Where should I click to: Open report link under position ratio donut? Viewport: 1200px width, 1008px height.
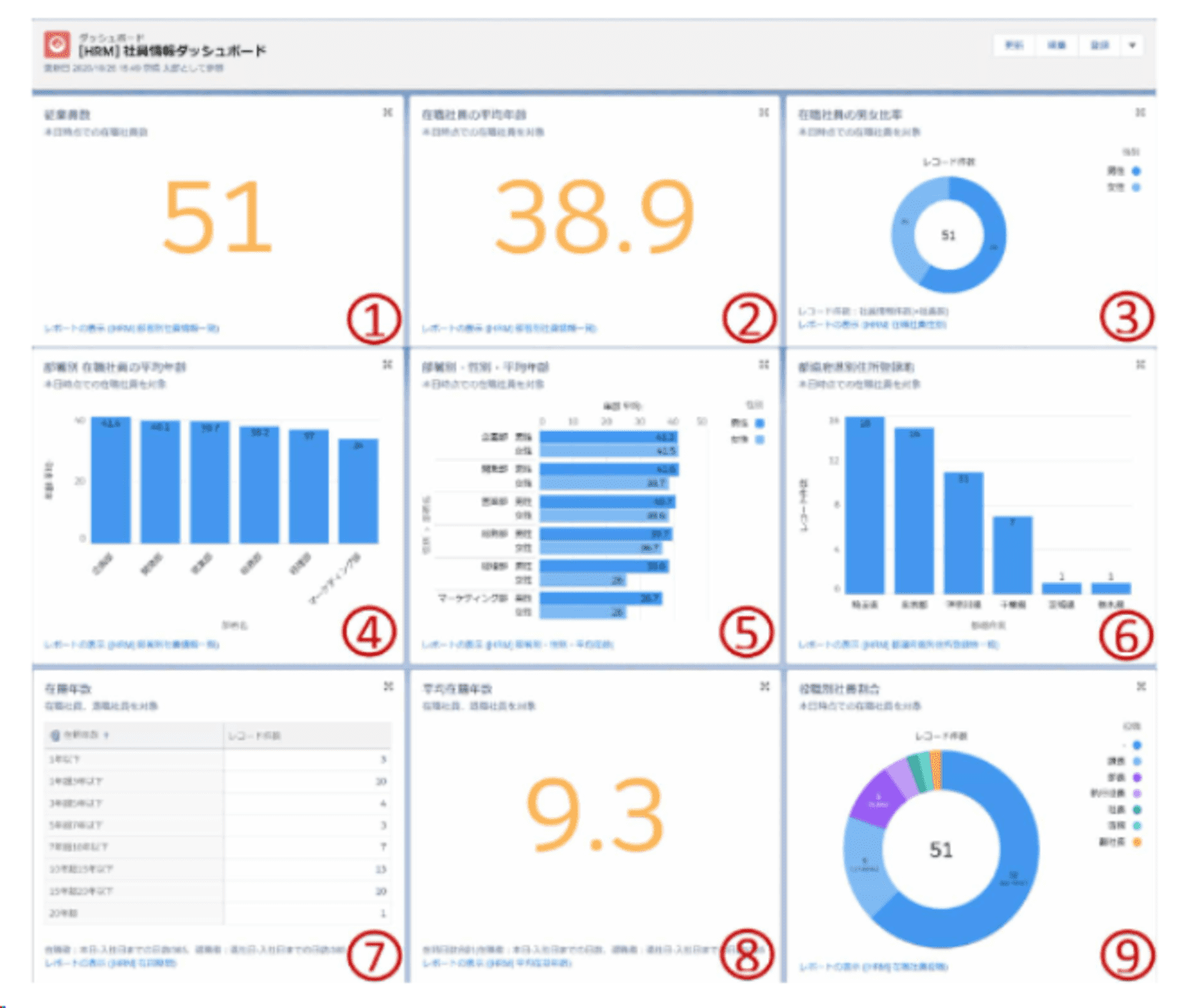pyautogui.click(x=873, y=967)
